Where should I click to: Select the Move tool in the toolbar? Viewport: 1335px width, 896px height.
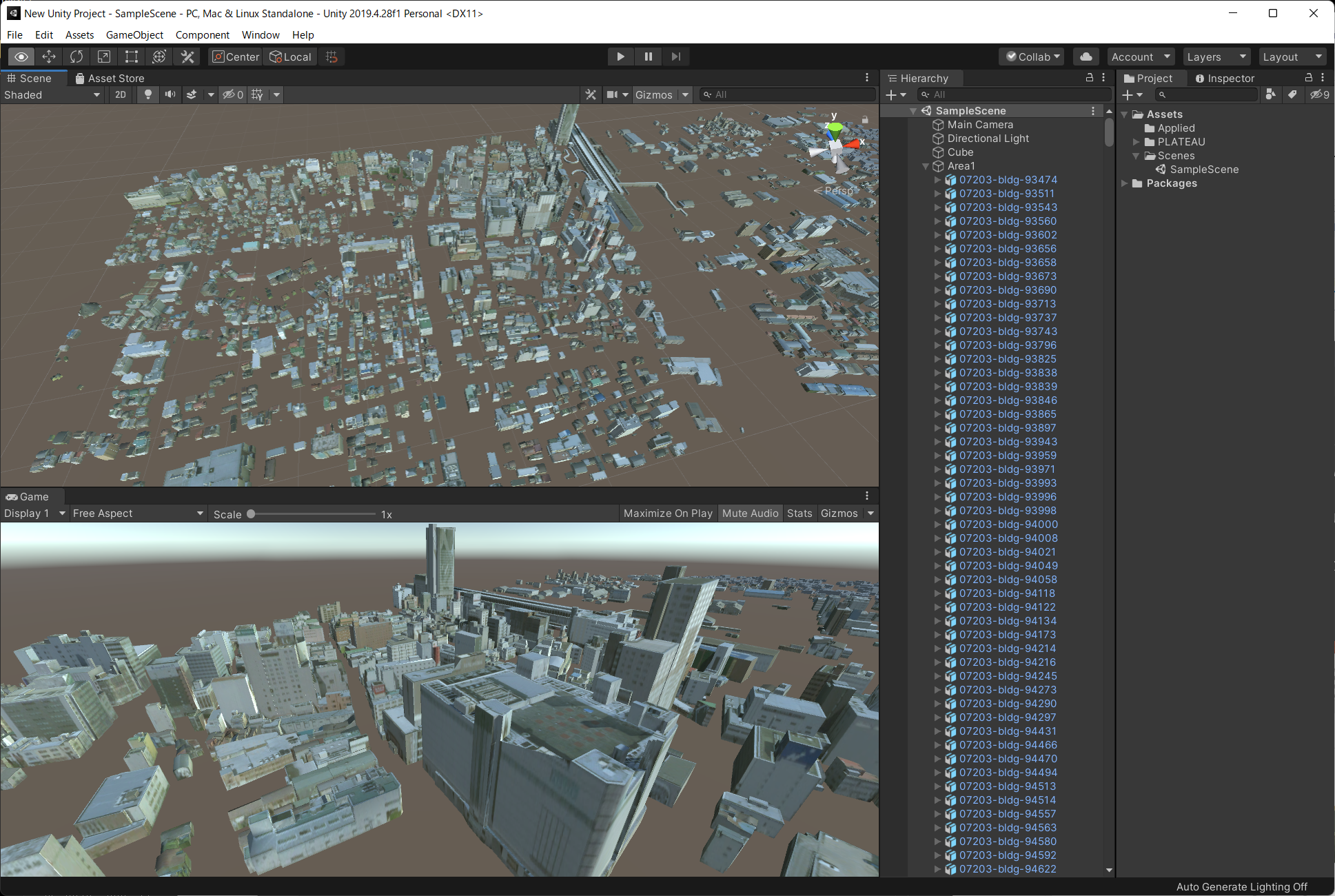coord(49,57)
